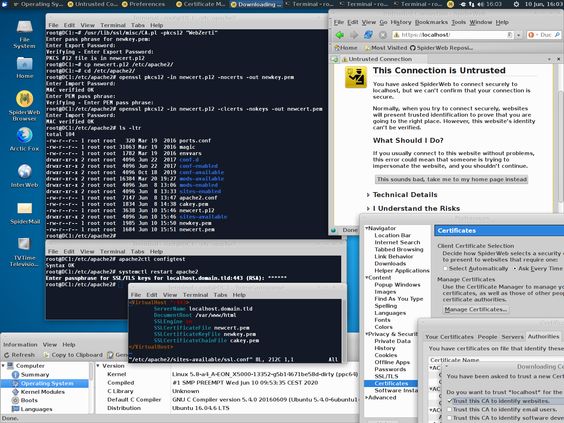The image size is (564, 423).
Task: Collapse the Computer tree node
Action: pyautogui.click(x=3, y=365)
